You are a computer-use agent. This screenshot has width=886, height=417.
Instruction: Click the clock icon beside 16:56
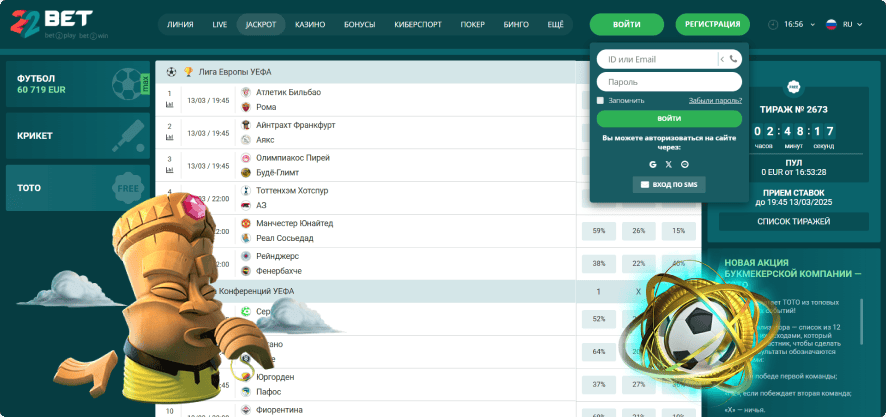pos(773,25)
